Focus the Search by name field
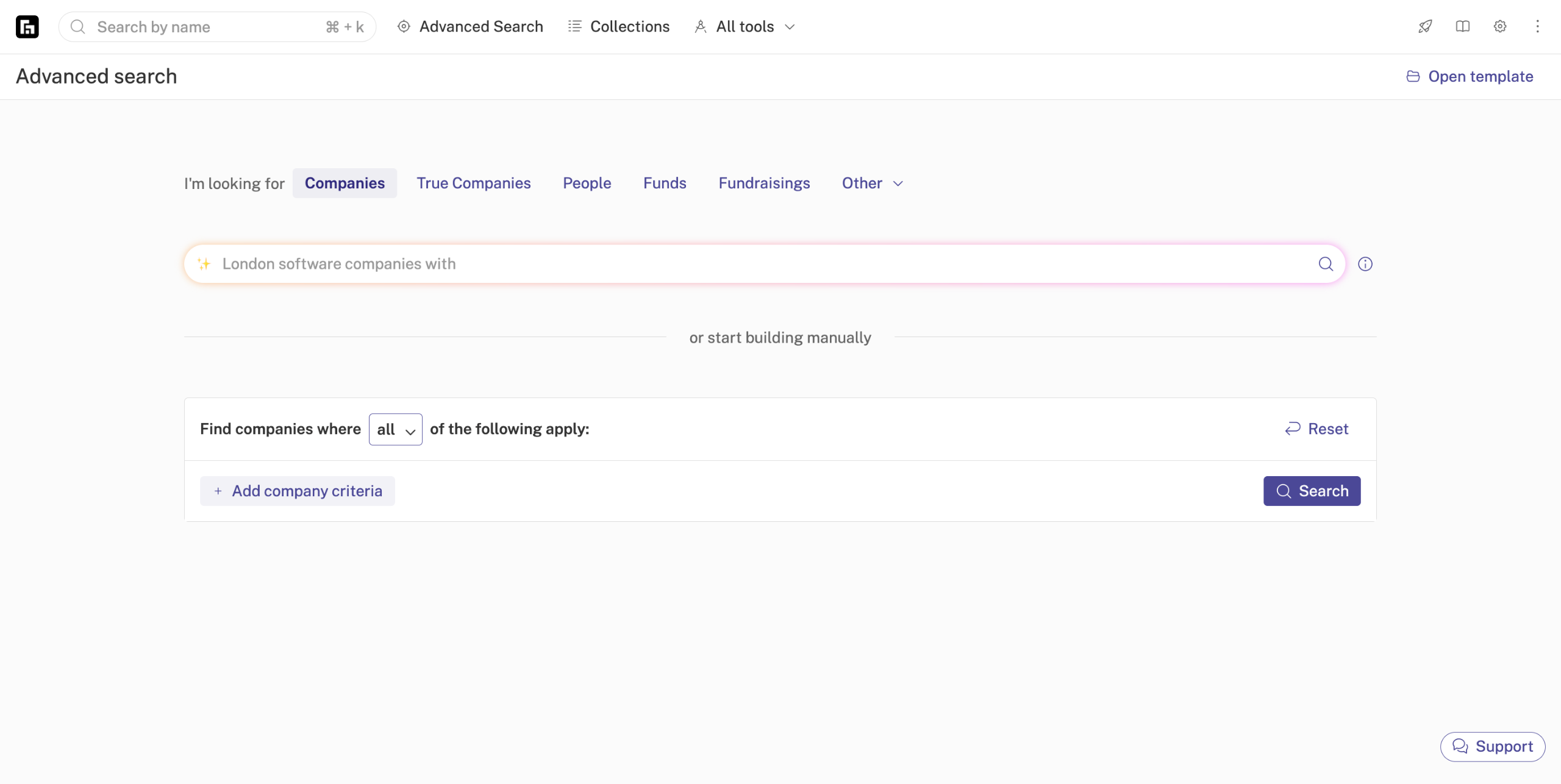1561x784 pixels. coord(207,27)
